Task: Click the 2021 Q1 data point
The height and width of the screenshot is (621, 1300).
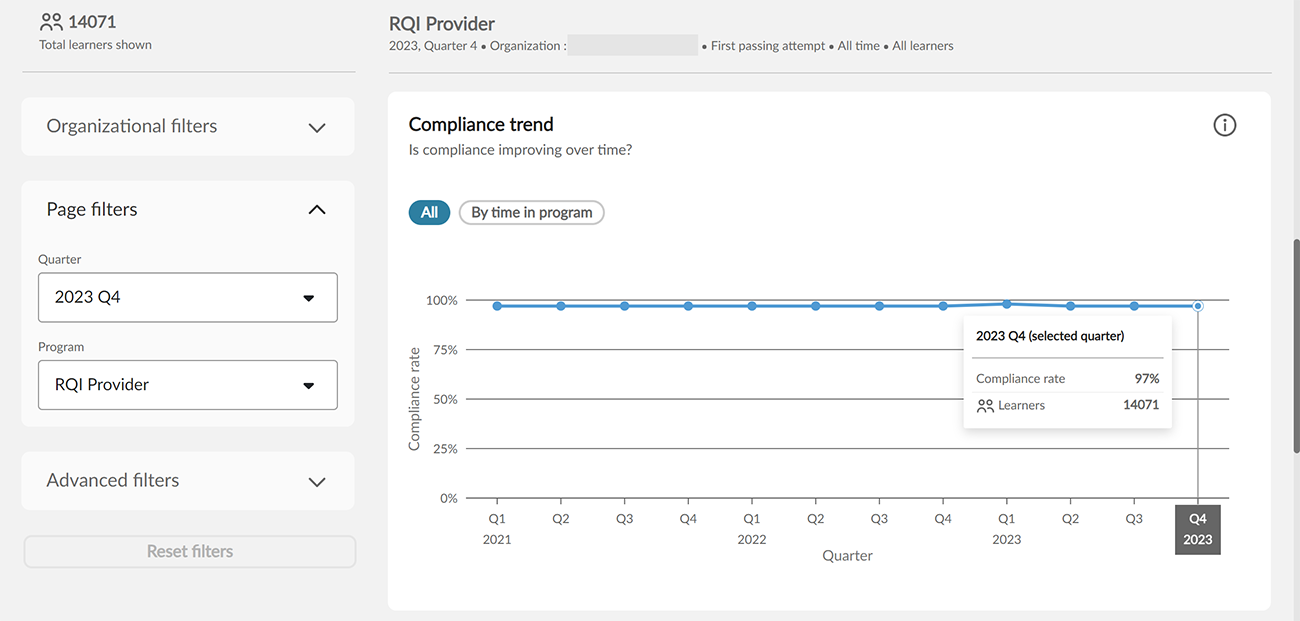Action: click(x=497, y=306)
